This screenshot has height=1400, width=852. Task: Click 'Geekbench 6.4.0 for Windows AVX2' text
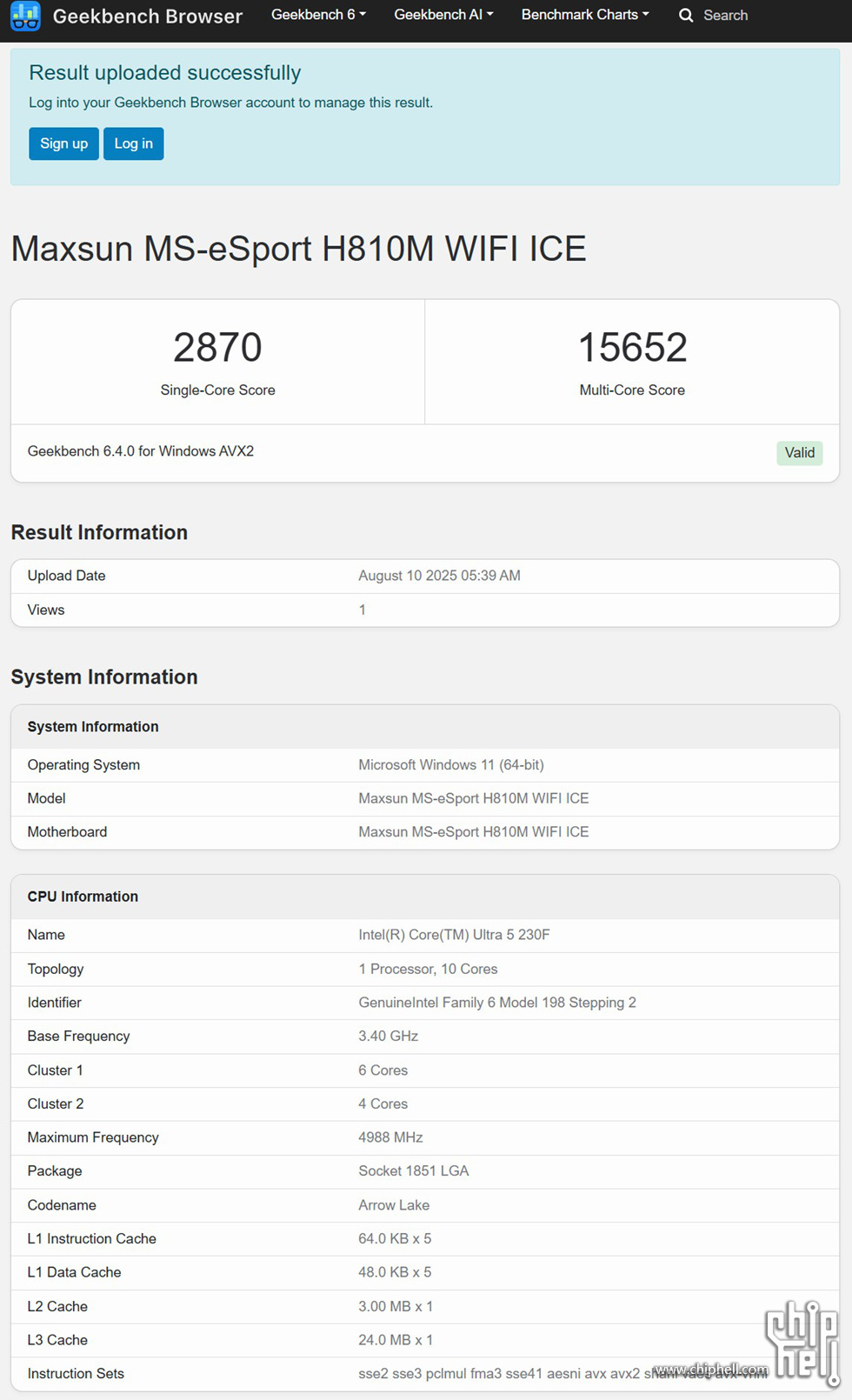point(141,451)
